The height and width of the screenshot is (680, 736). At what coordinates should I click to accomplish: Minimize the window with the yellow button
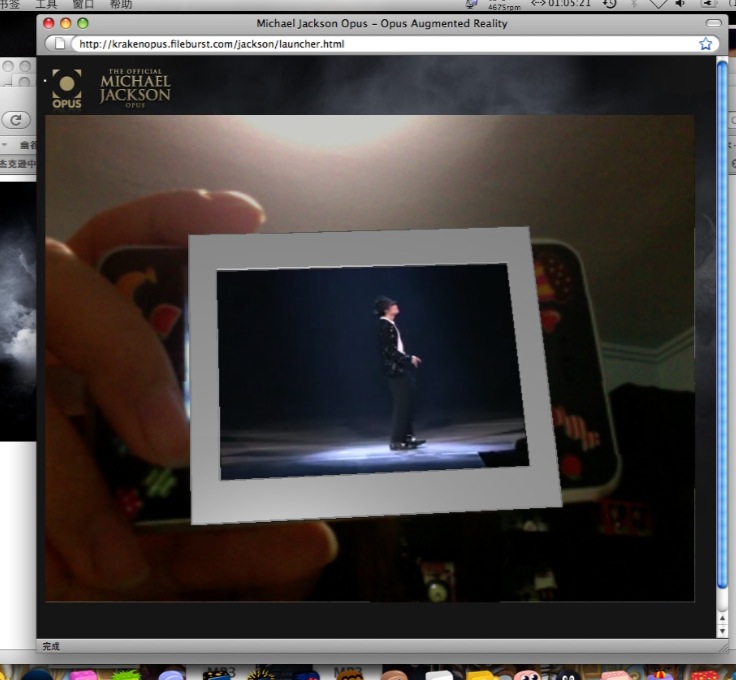tap(66, 23)
